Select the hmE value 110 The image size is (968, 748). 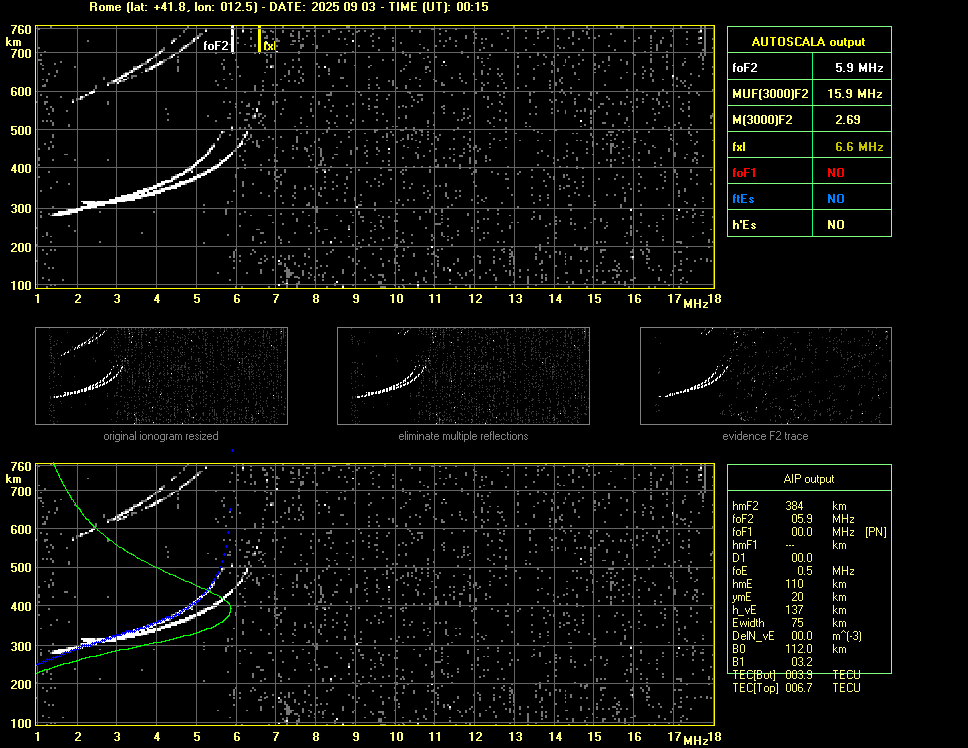click(x=795, y=584)
